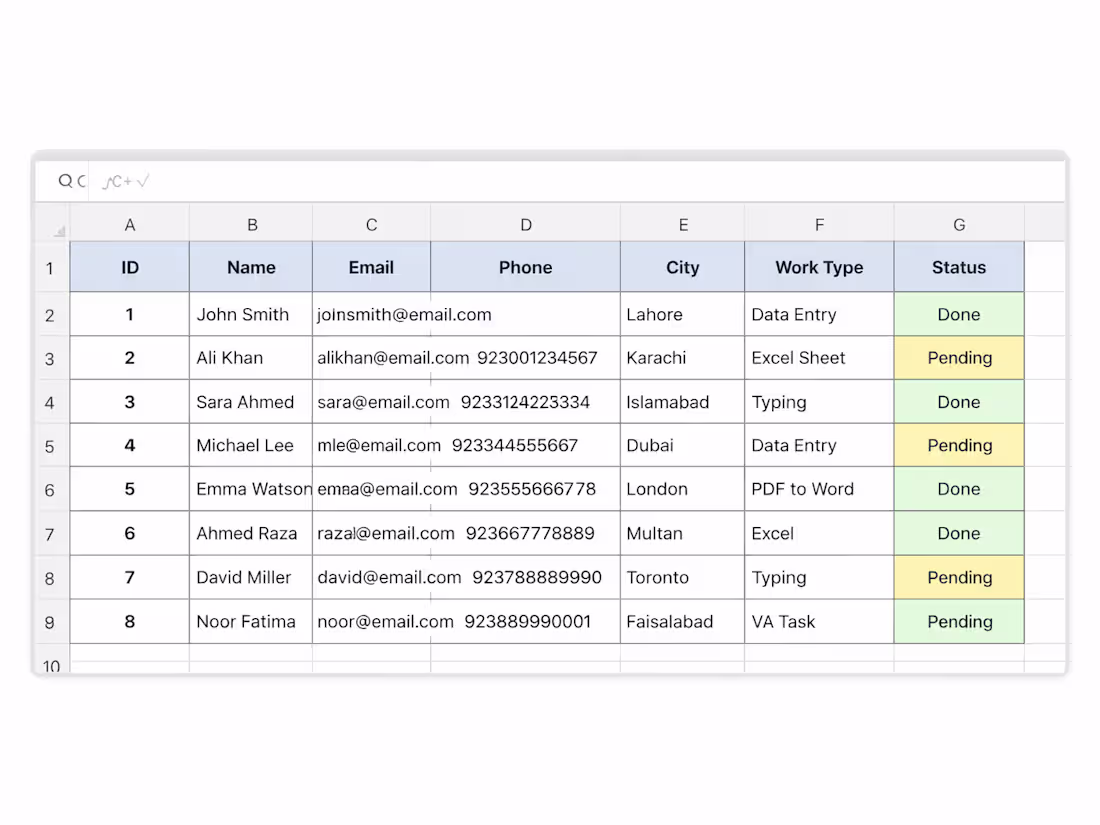
Task: Select row 1 header number
Action: click(x=50, y=268)
